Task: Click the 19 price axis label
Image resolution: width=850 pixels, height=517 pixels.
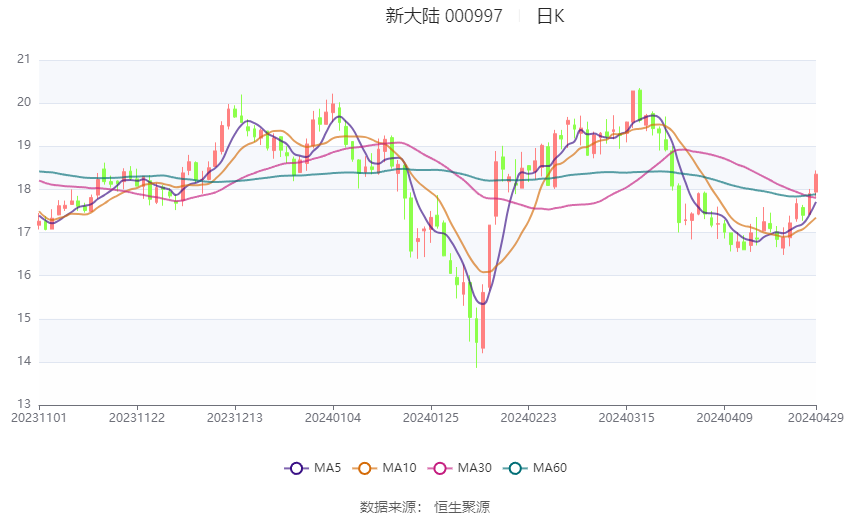Action: coord(24,146)
